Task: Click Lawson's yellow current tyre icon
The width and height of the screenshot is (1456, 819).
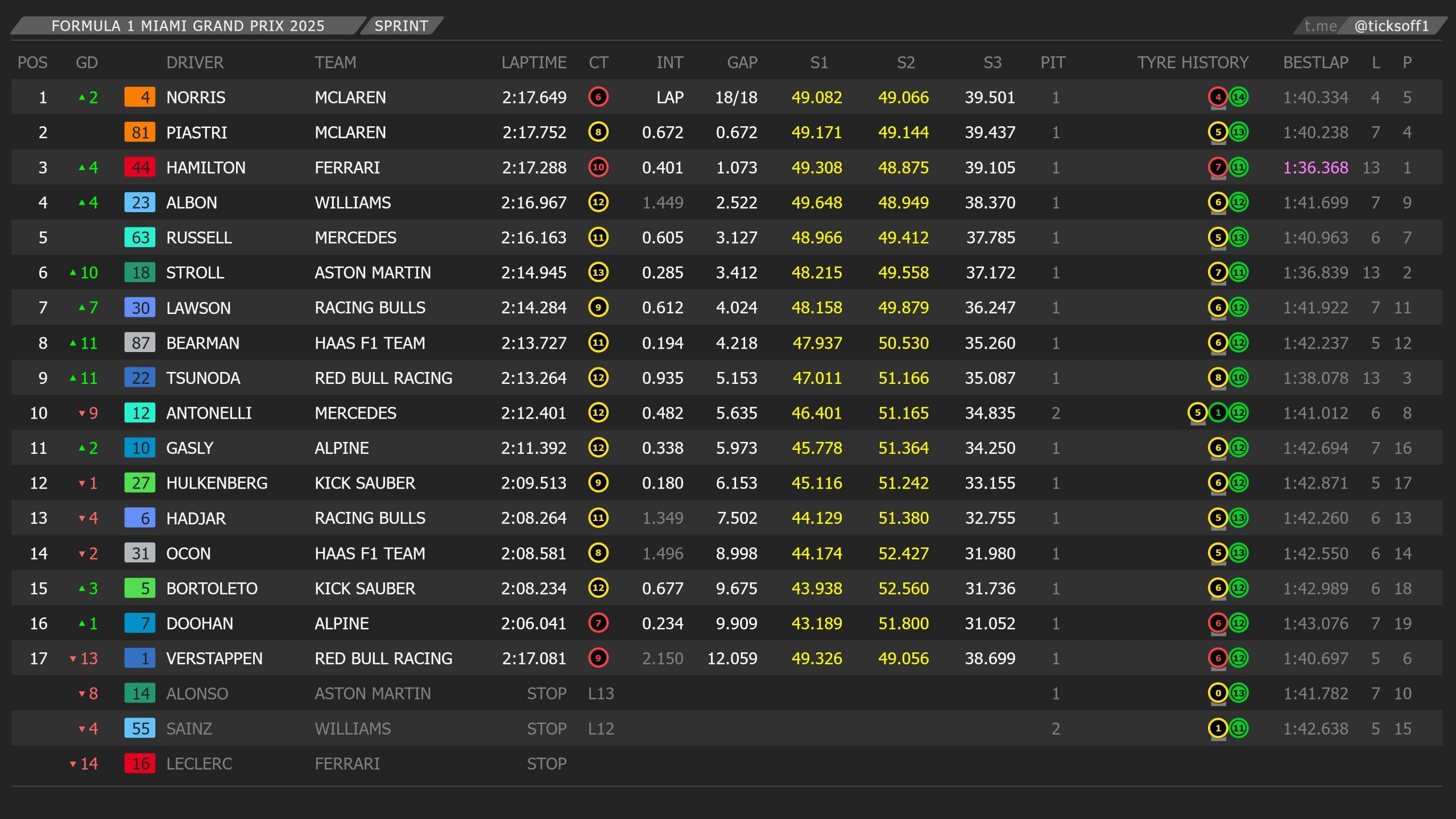Action: tap(598, 307)
